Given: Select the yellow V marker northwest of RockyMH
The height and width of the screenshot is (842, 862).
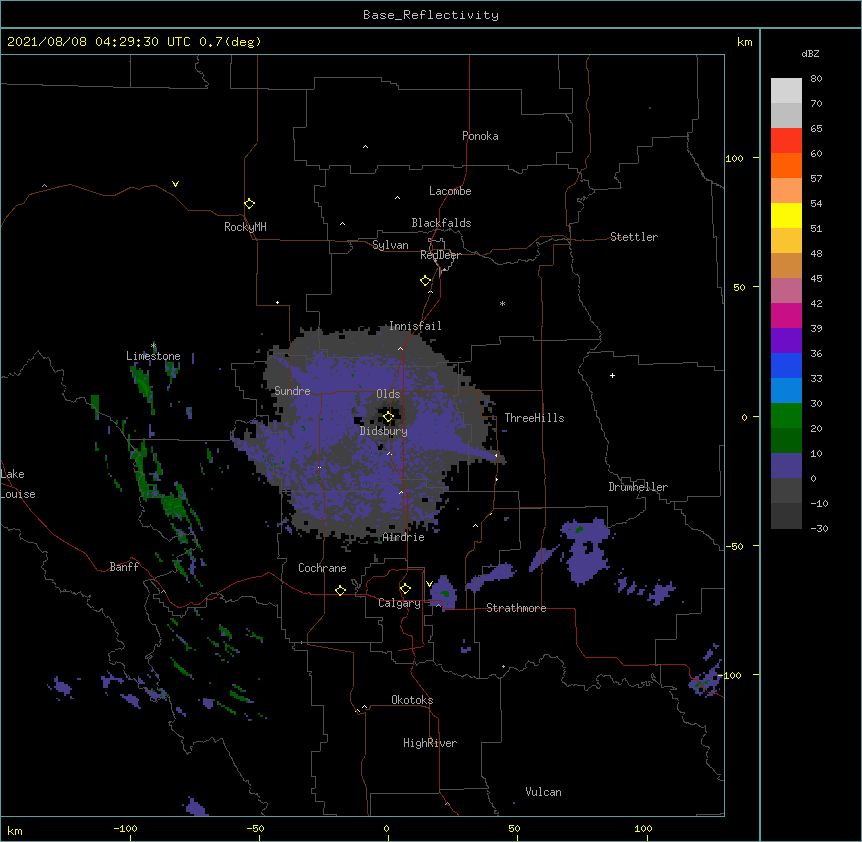Looking at the screenshot, I should [175, 184].
